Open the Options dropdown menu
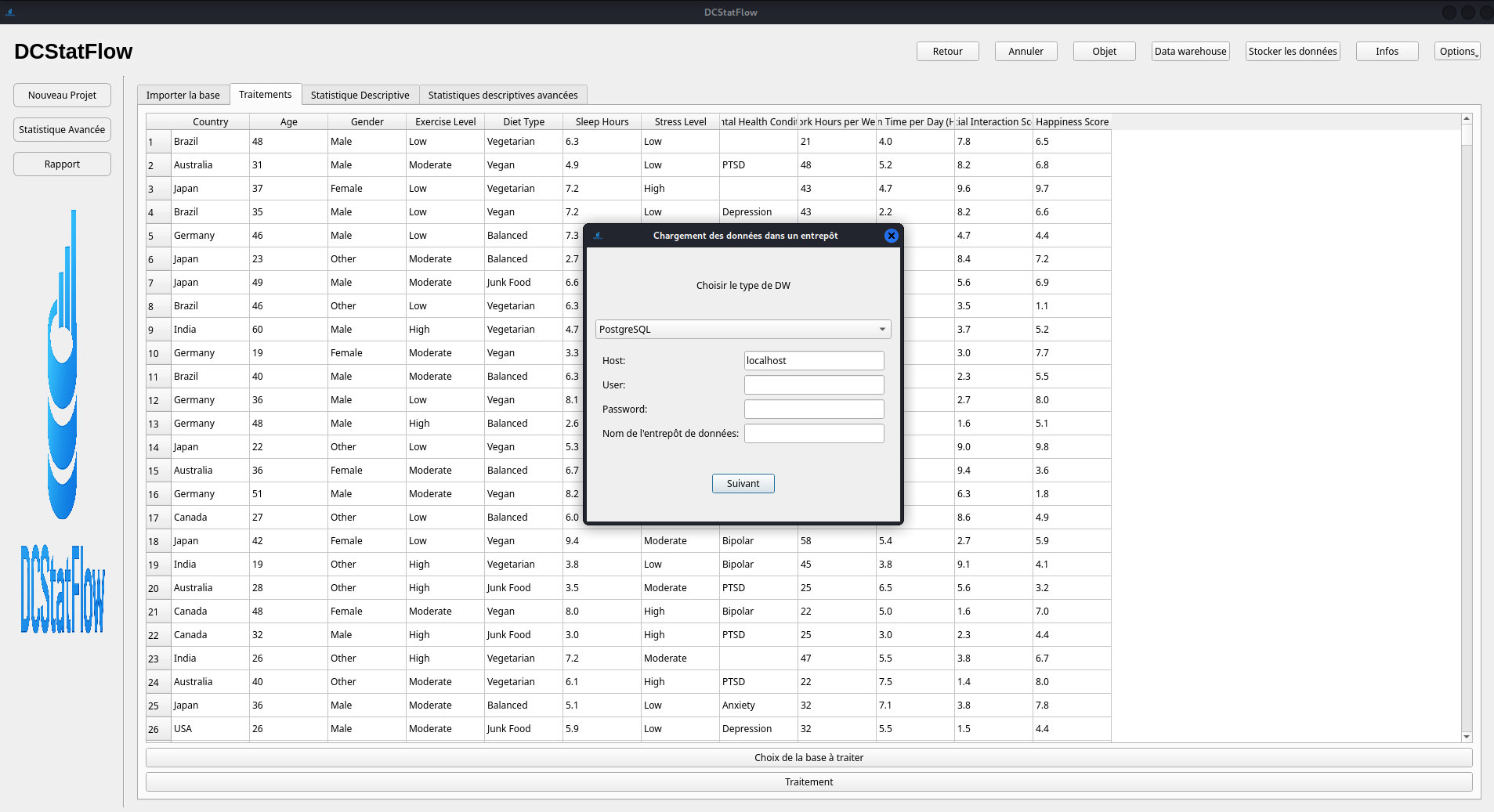This screenshot has height=812, width=1494. coord(1456,52)
